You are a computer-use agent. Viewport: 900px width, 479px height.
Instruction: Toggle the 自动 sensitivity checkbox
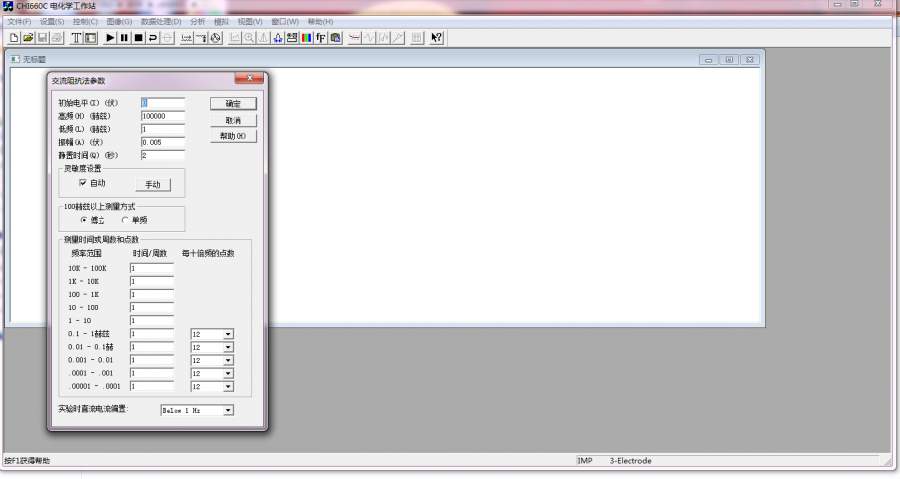click(83, 182)
